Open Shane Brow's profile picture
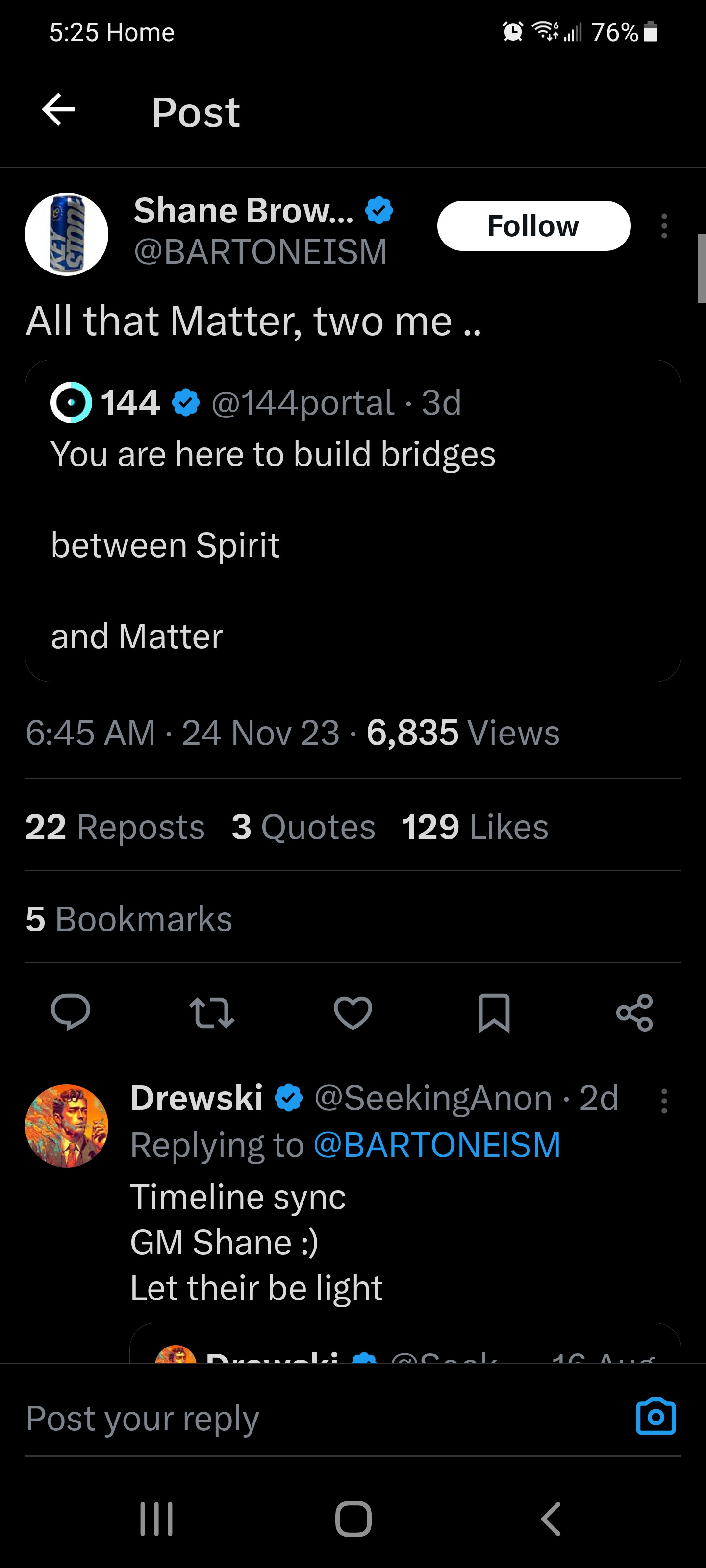This screenshot has height=1568, width=706. click(67, 234)
